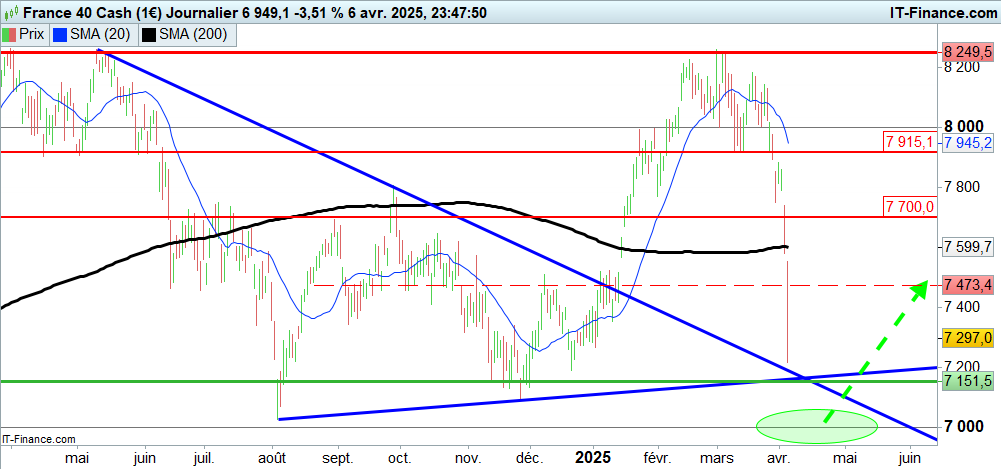Click the red-green Prix legend icon
Screen dimensions: 1001x469
pyautogui.click(x=10, y=34)
